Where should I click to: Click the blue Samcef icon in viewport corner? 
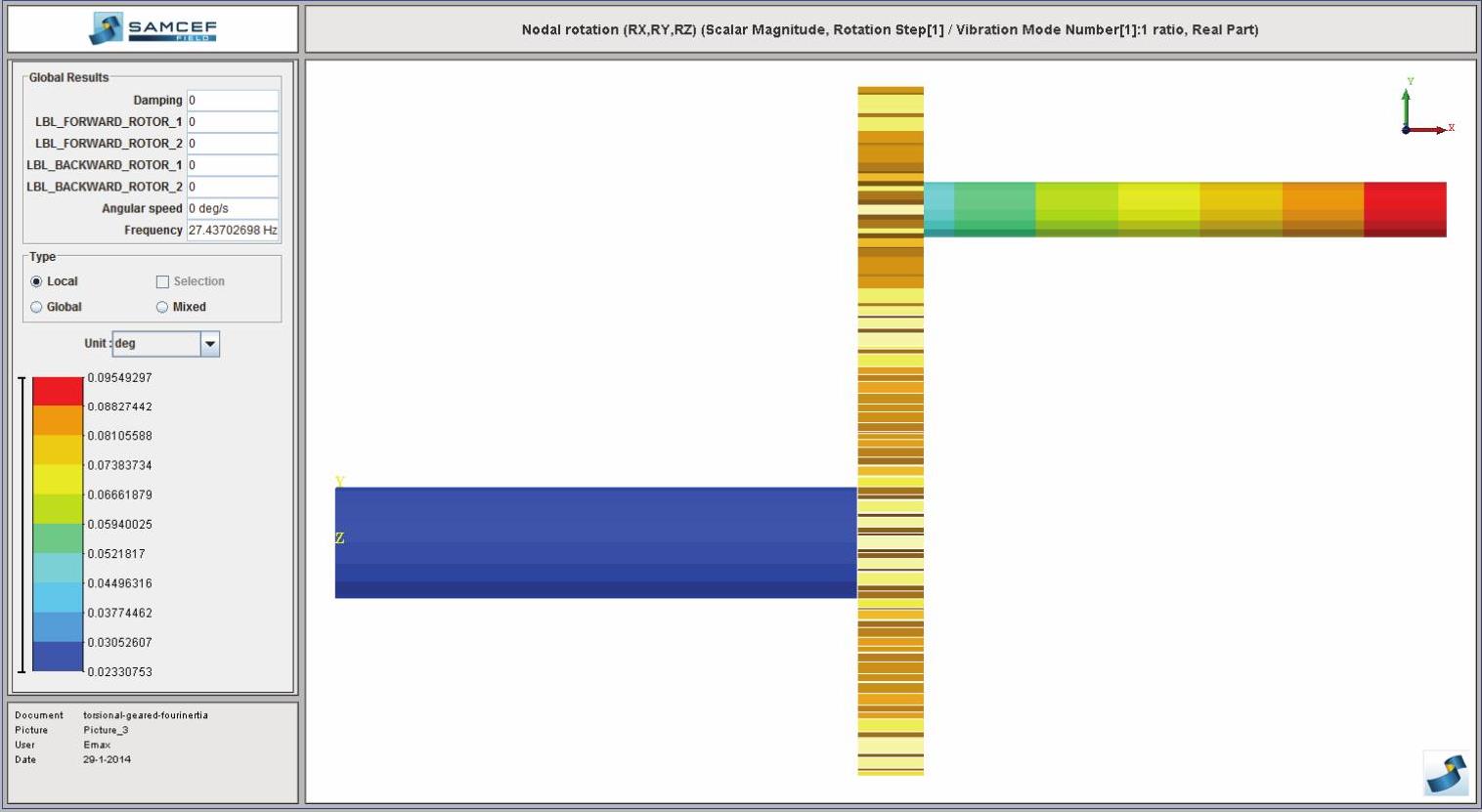click(1446, 773)
